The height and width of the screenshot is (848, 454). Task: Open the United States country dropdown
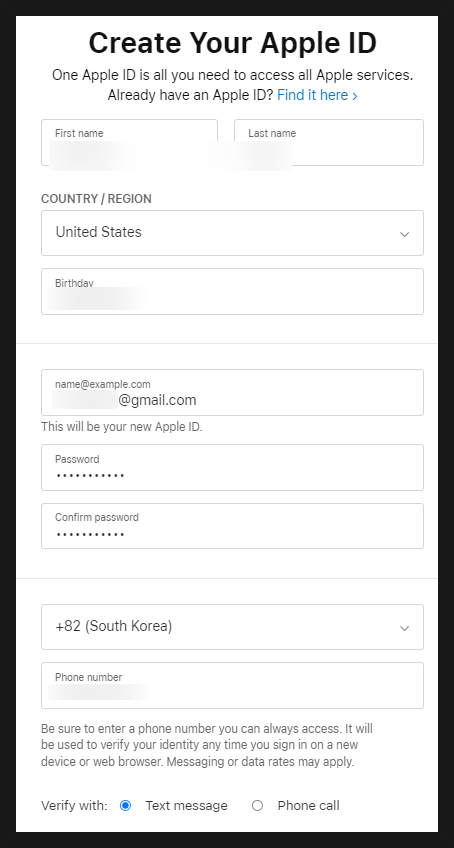pyautogui.click(x=232, y=233)
